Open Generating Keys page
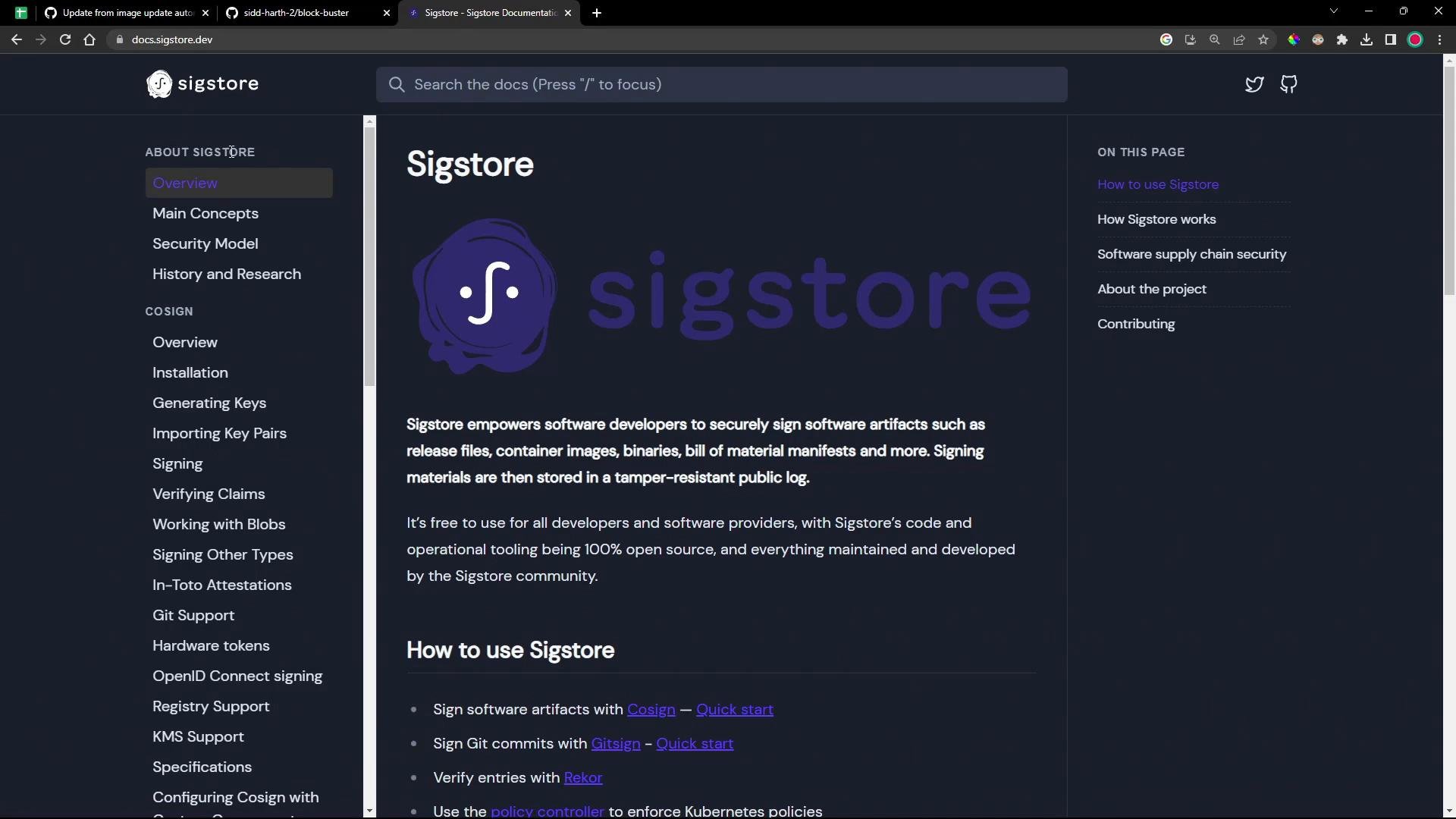The image size is (1456, 819). coord(209,403)
